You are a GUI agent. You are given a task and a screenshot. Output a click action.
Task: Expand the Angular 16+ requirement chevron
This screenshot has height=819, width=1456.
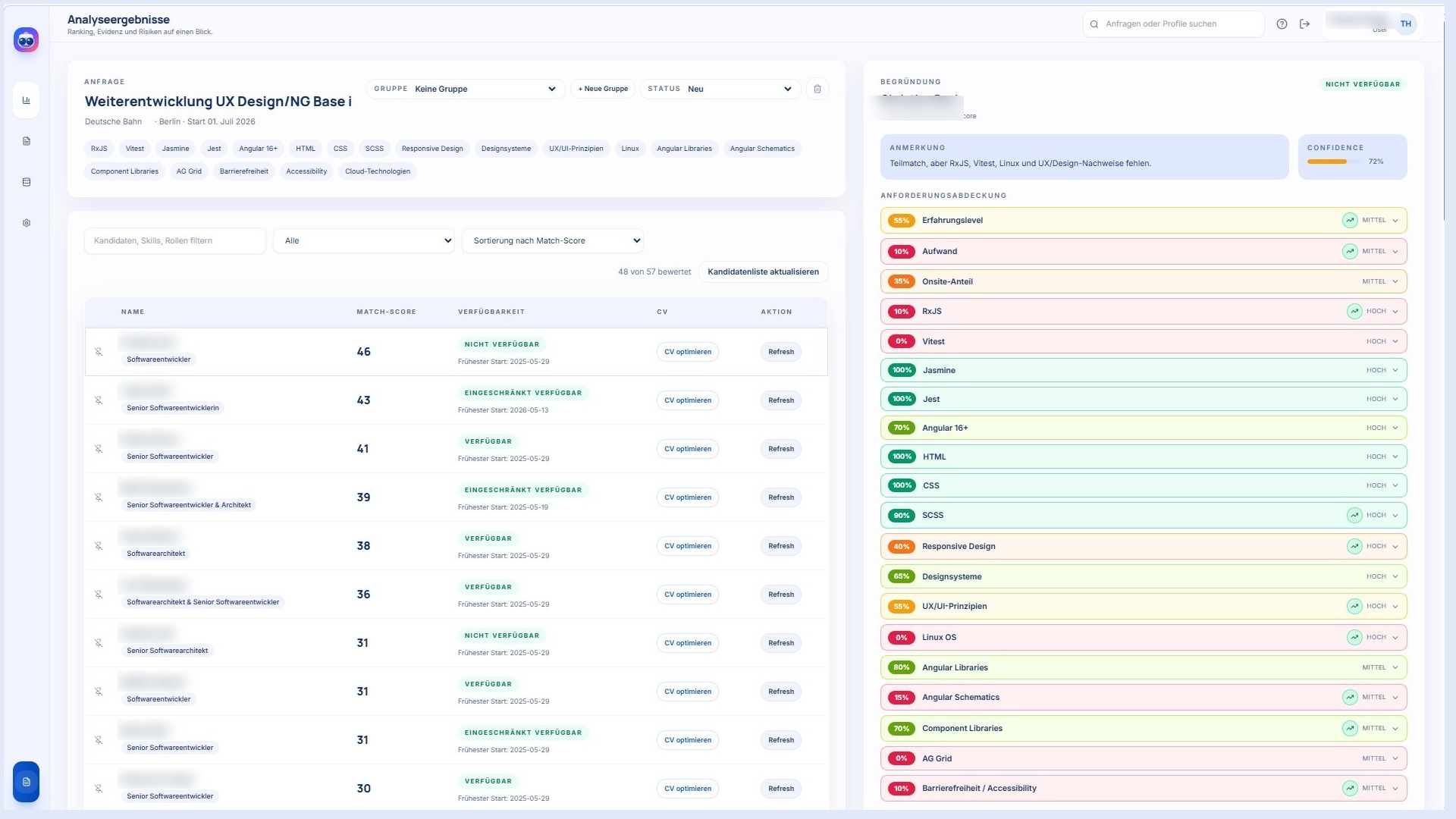[x=1395, y=428]
